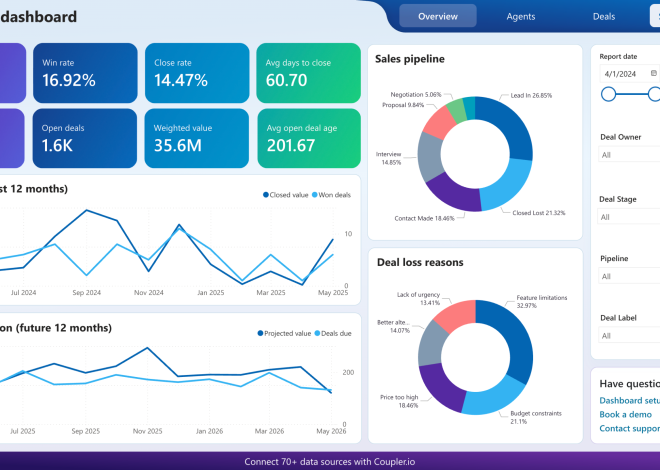Select the Win rate 16.92% card
Image resolution: width=660 pixels, height=470 pixels.
tap(85, 73)
